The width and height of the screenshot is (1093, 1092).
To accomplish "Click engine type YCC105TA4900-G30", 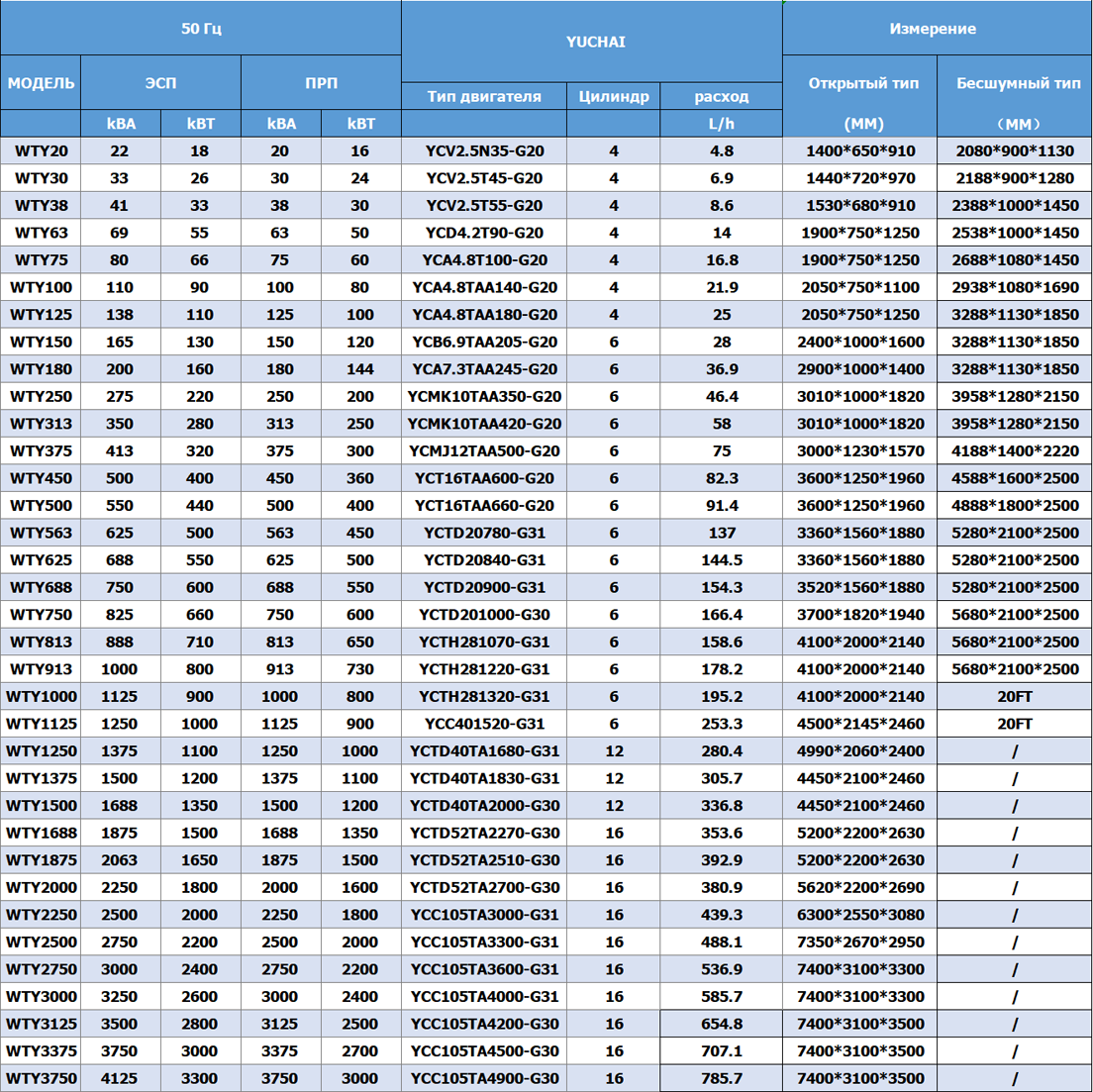I will tap(484, 1078).
